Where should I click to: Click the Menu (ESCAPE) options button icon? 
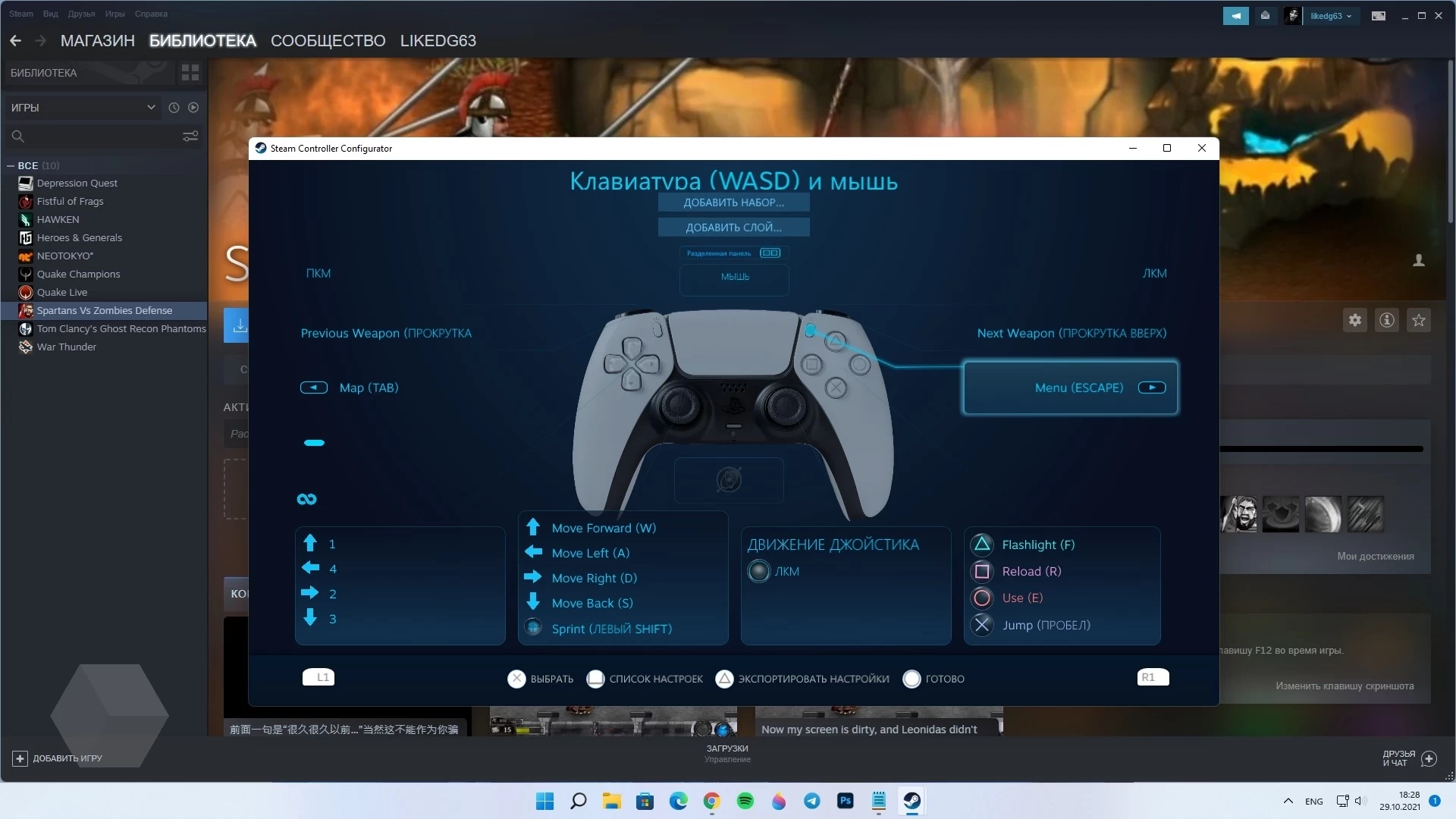[1152, 387]
